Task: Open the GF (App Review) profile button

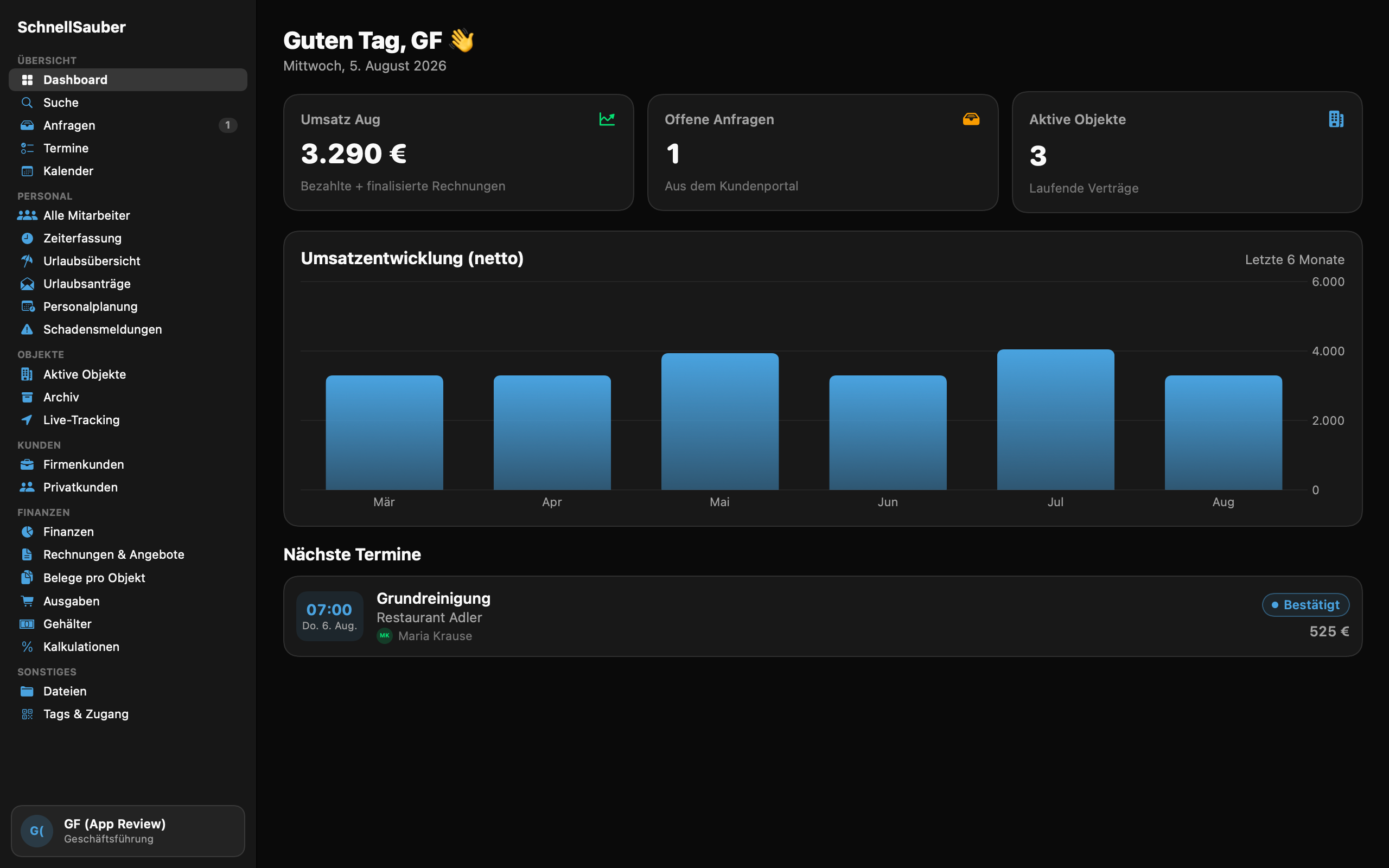Action: pos(128,831)
